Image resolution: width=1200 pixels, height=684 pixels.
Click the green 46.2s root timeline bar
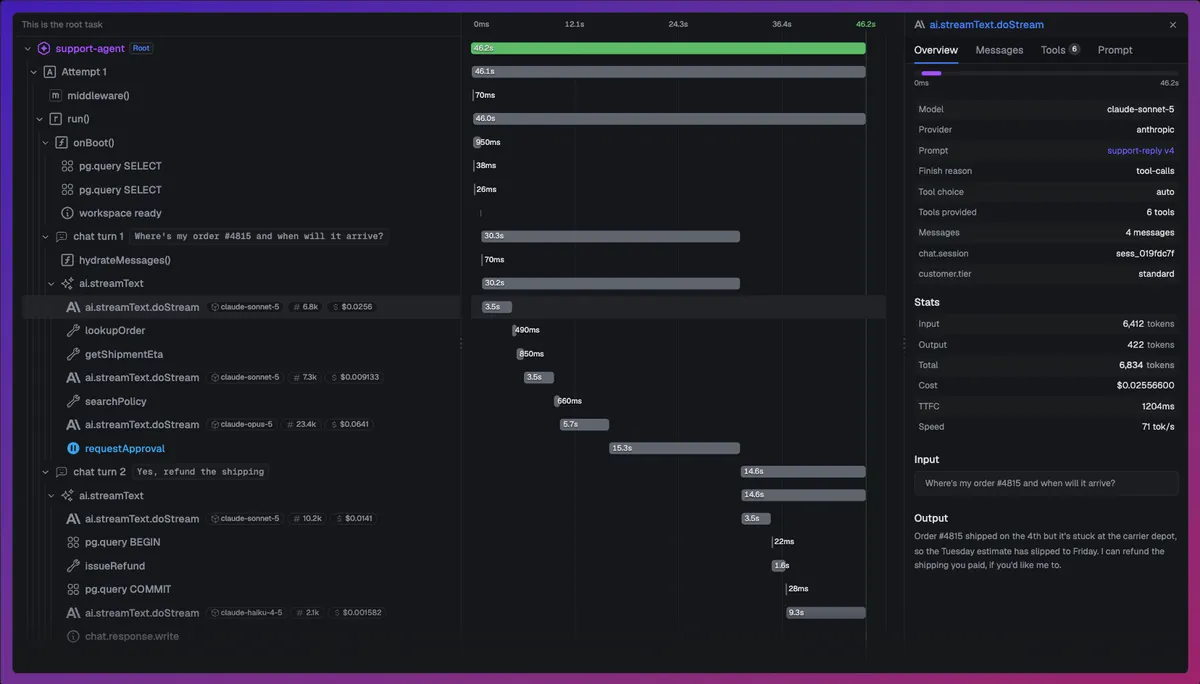668,48
